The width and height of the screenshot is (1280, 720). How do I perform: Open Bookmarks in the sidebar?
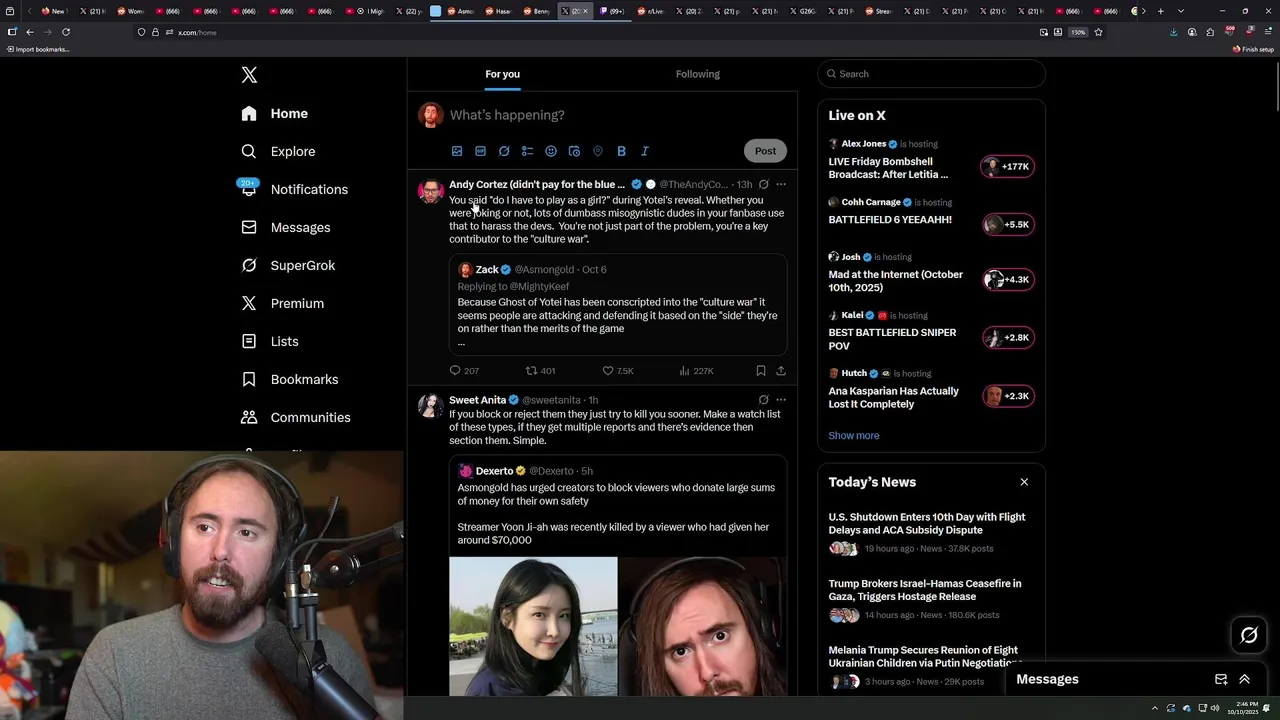[x=290, y=379]
